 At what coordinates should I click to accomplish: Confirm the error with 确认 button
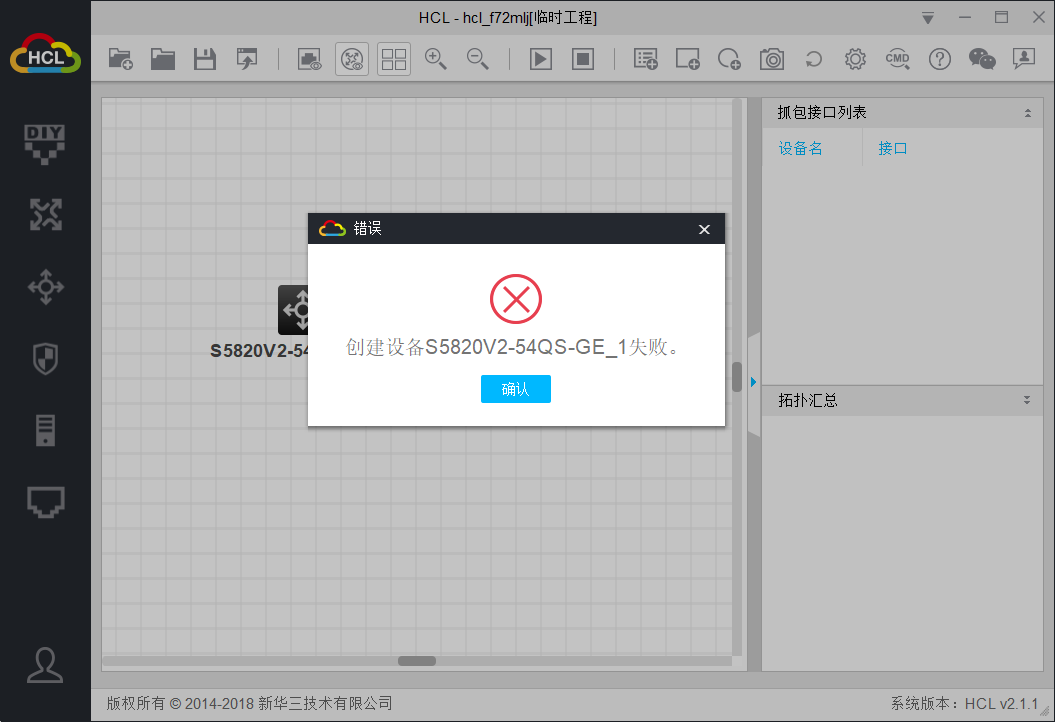tap(515, 389)
